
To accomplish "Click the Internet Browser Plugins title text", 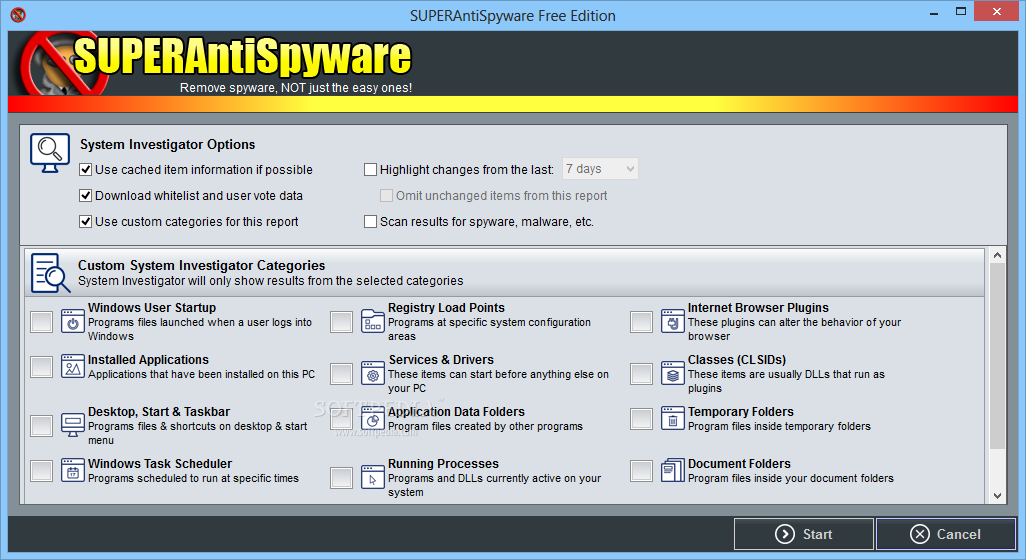I will click(758, 307).
